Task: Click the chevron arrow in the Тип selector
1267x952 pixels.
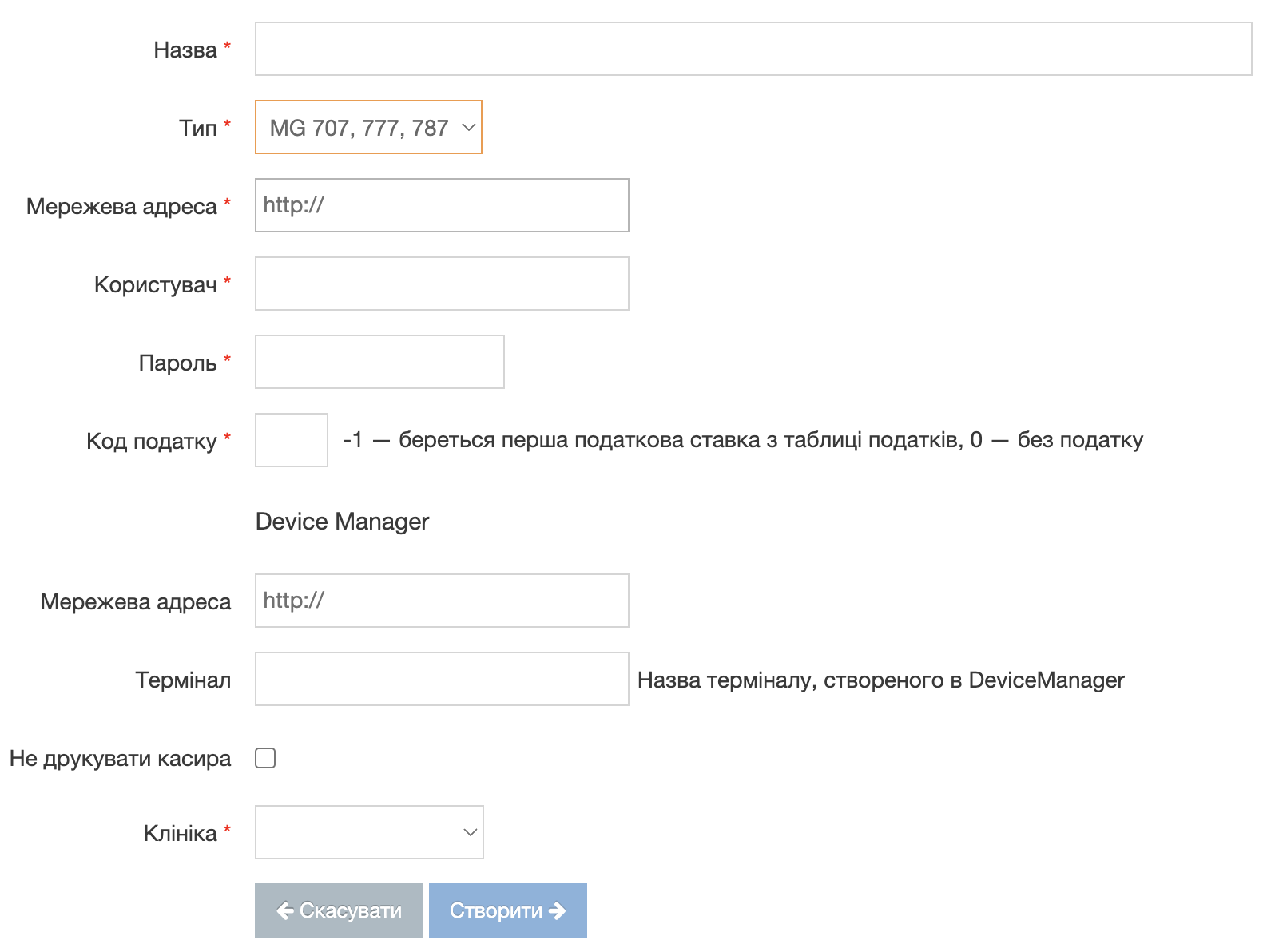Action: [x=469, y=127]
